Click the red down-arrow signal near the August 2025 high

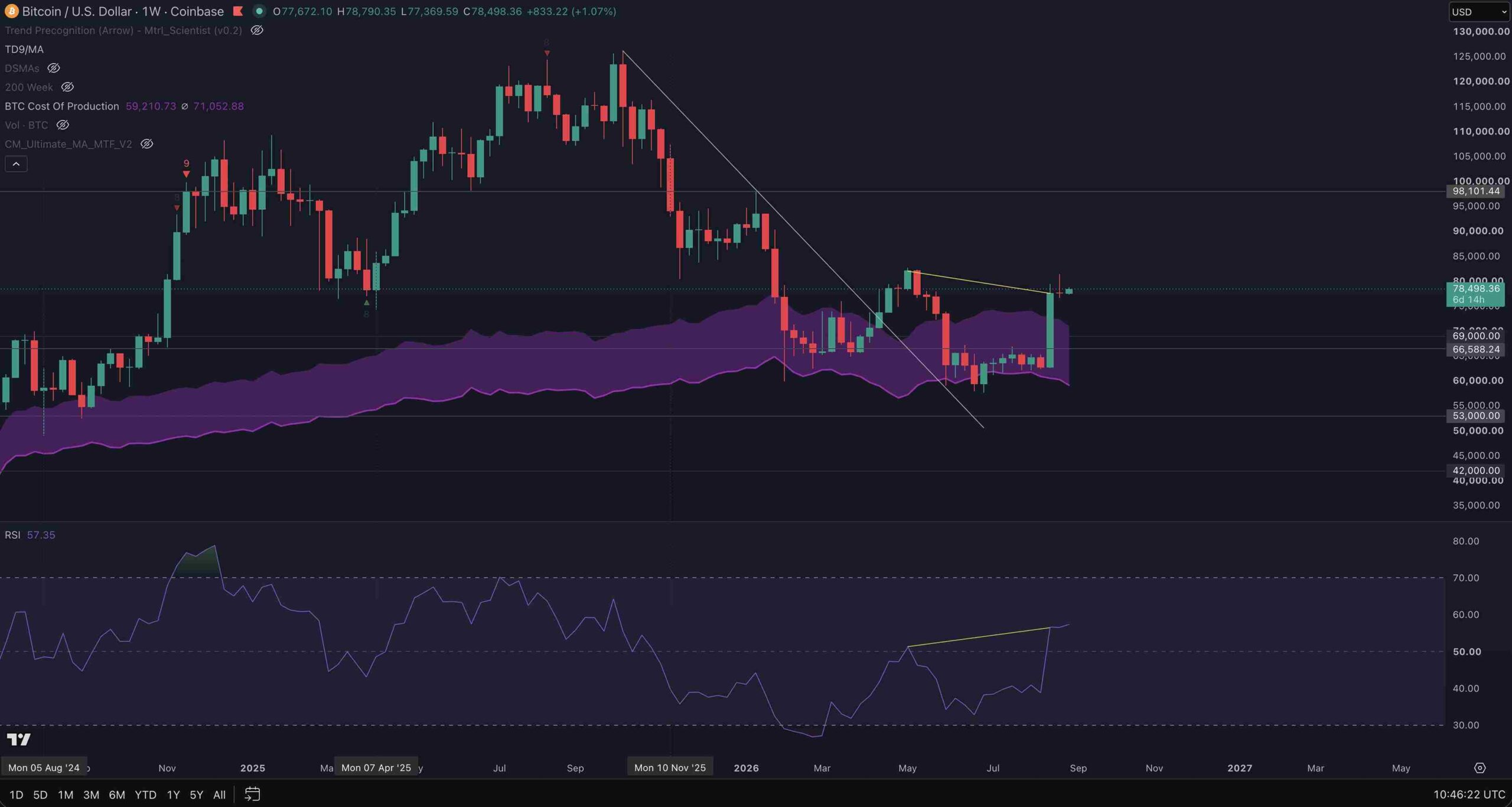[547, 53]
